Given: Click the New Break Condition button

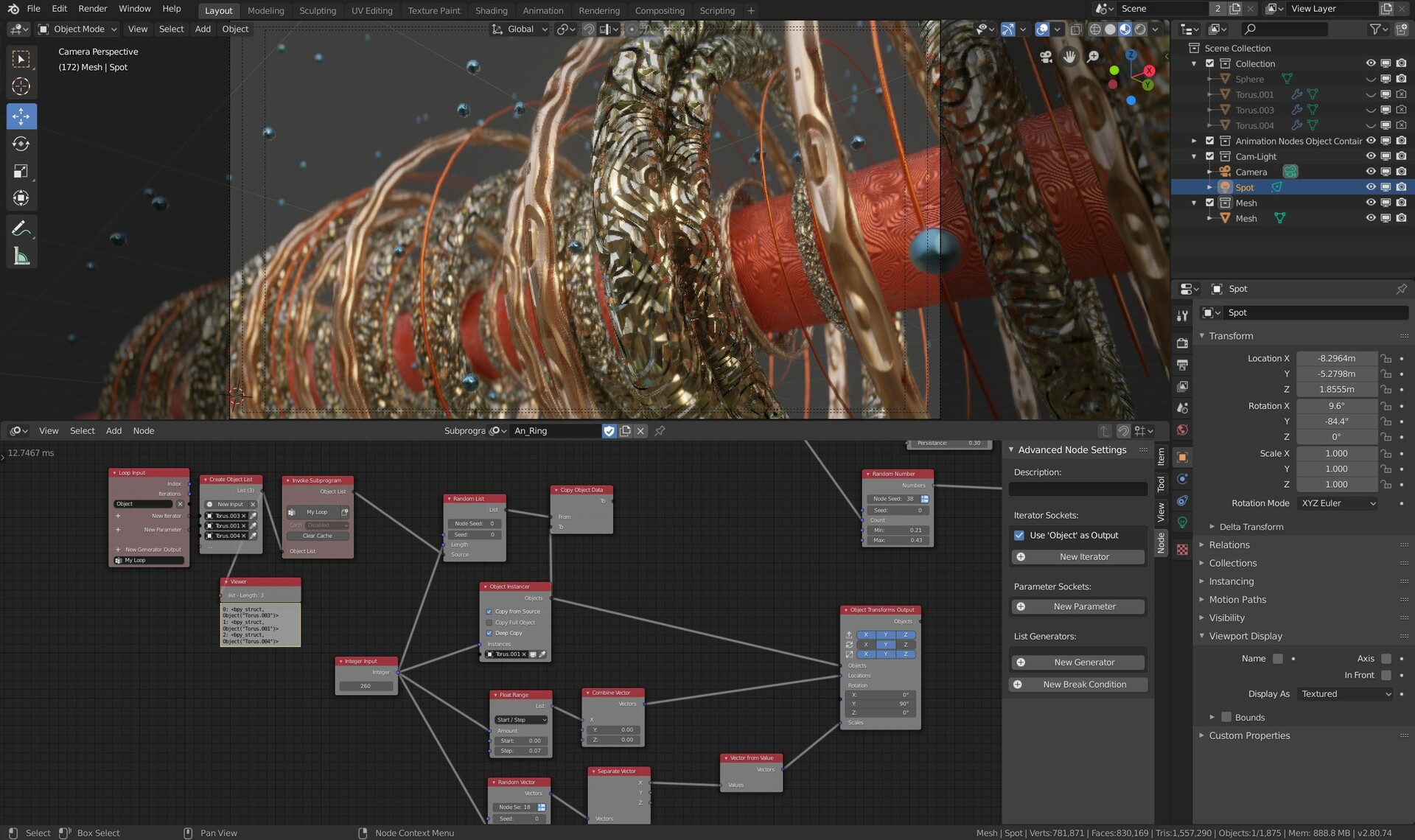Looking at the screenshot, I should click(x=1077, y=685).
